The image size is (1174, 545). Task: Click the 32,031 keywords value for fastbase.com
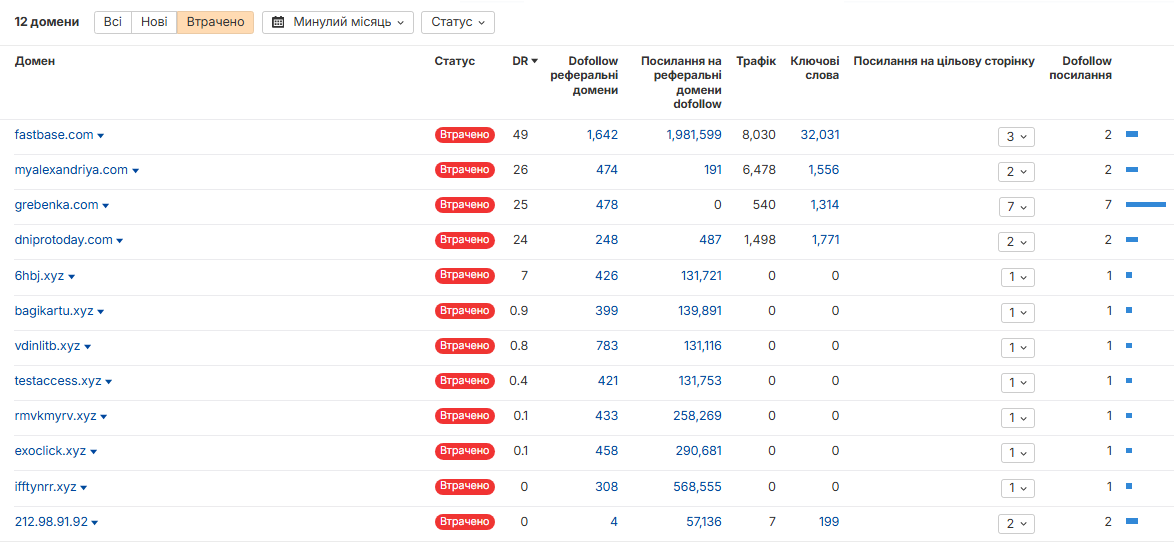click(819, 135)
